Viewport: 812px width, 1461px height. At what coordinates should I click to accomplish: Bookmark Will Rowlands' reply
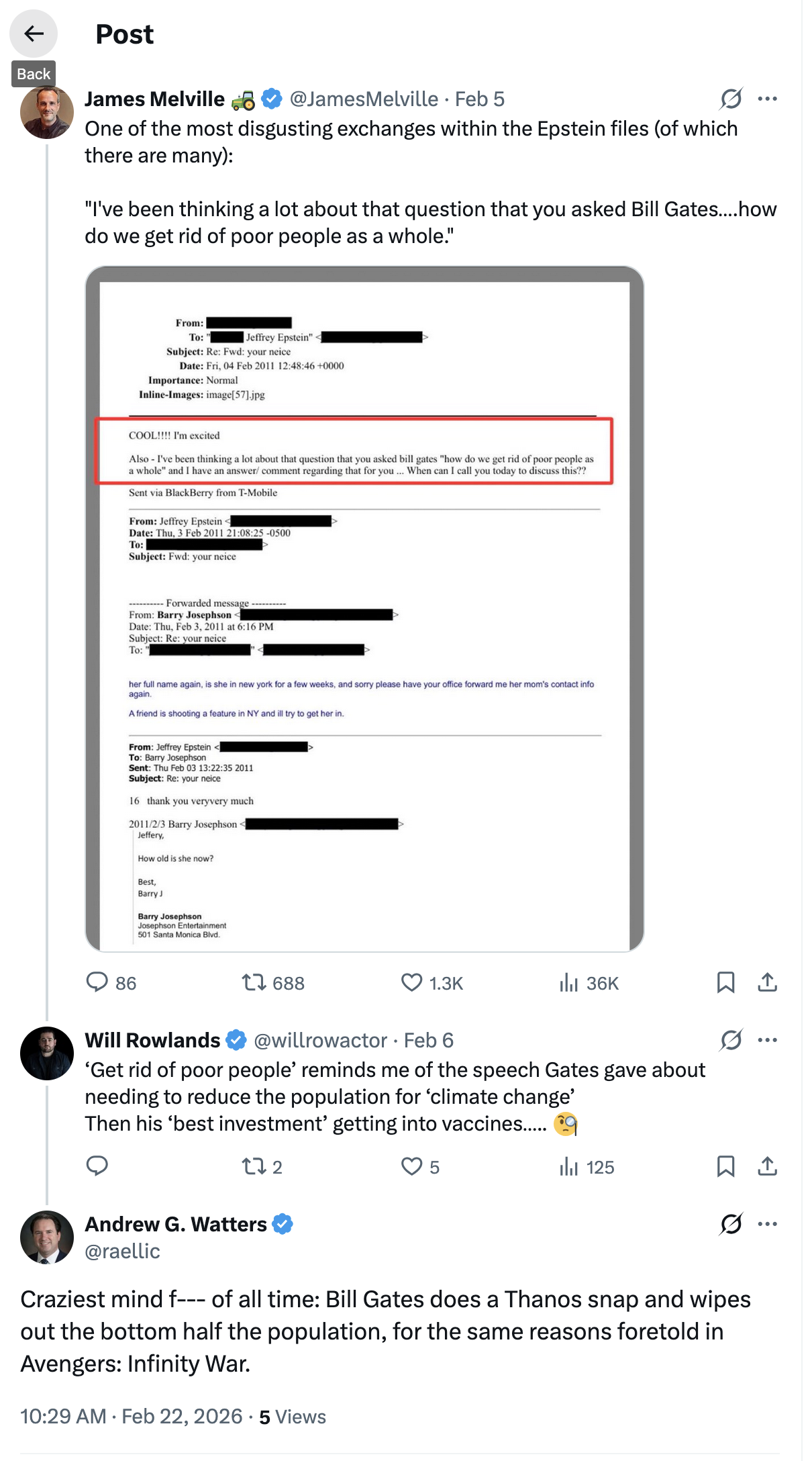[725, 1166]
